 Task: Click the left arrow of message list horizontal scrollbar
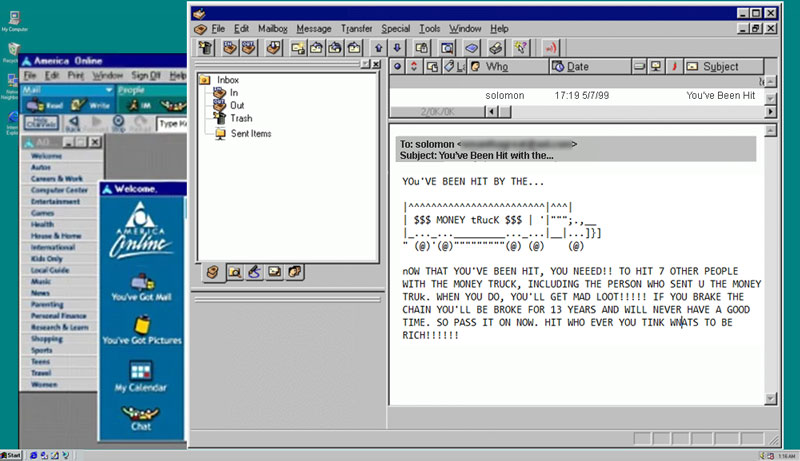(x=491, y=111)
